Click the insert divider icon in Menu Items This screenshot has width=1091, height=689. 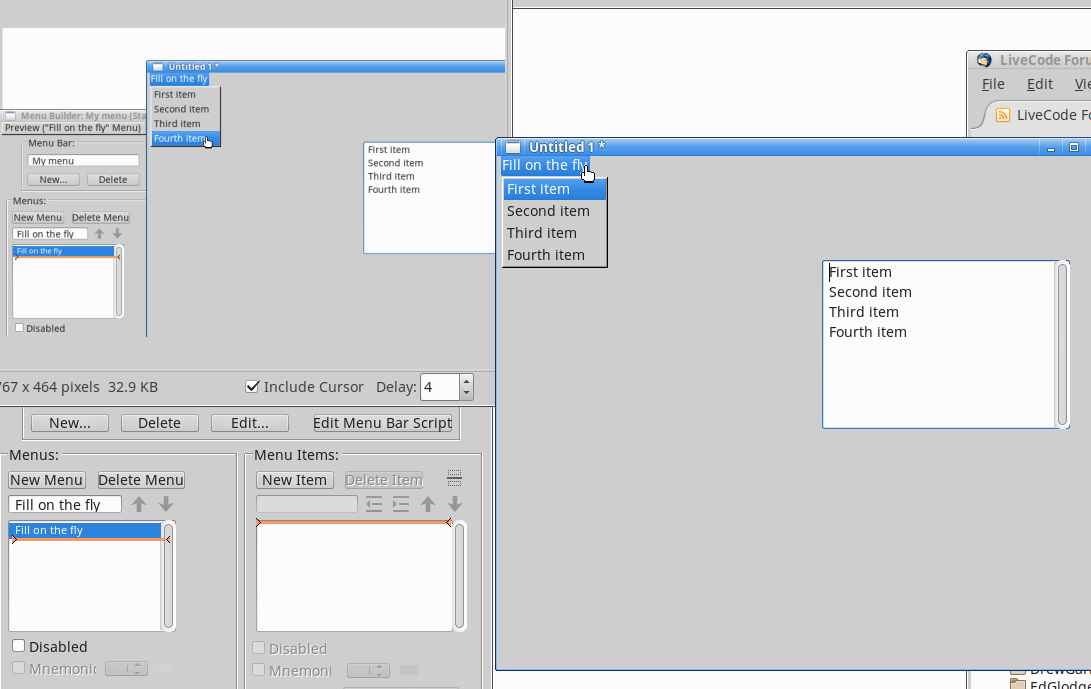coord(454,478)
